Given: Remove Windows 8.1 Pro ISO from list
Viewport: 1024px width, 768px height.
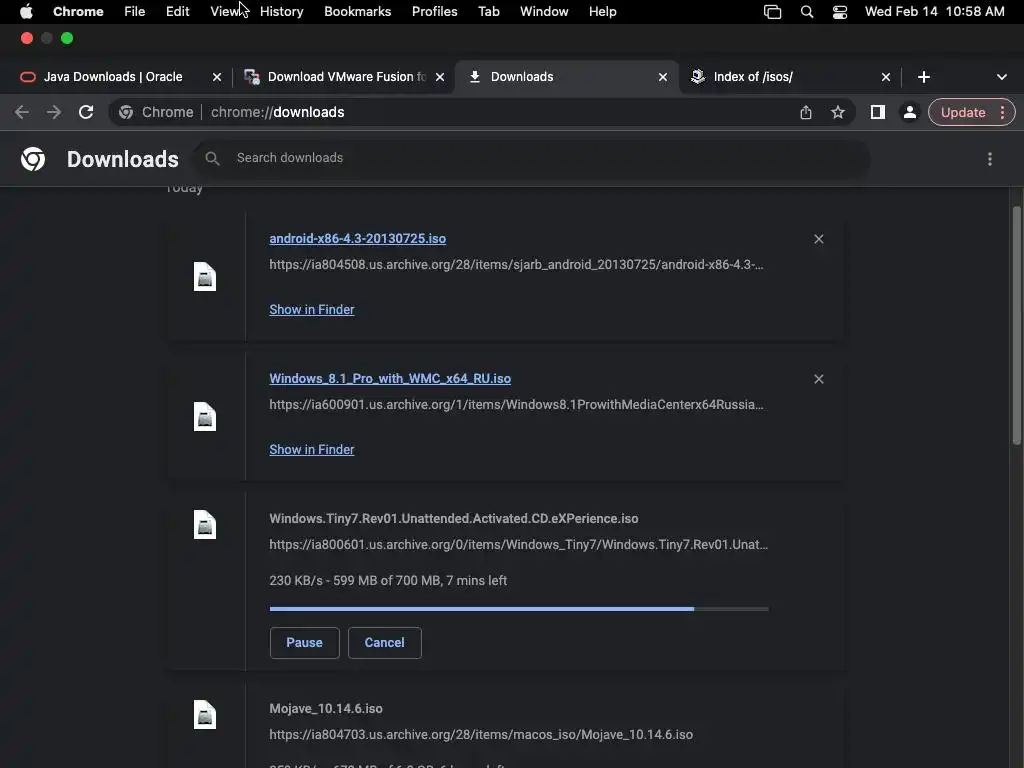Looking at the screenshot, I should tap(819, 379).
